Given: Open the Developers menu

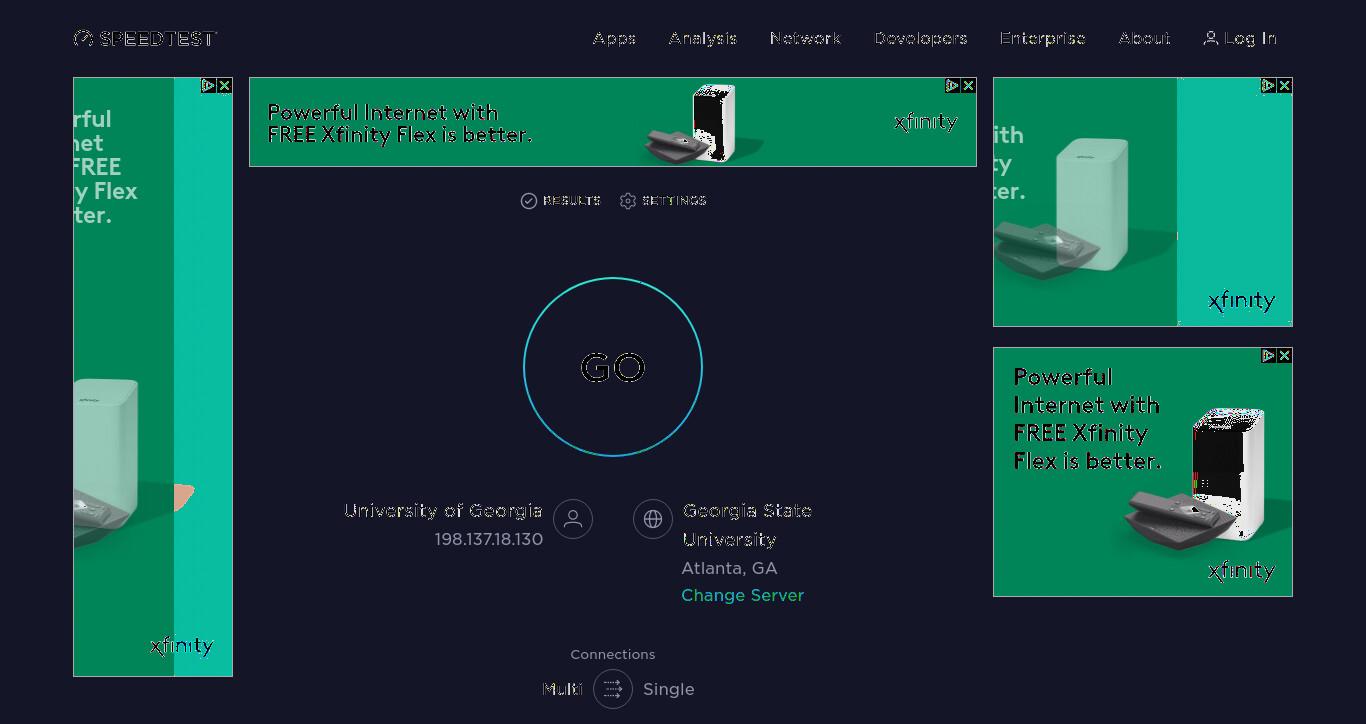Looking at the screenshot, I should 921,38.
